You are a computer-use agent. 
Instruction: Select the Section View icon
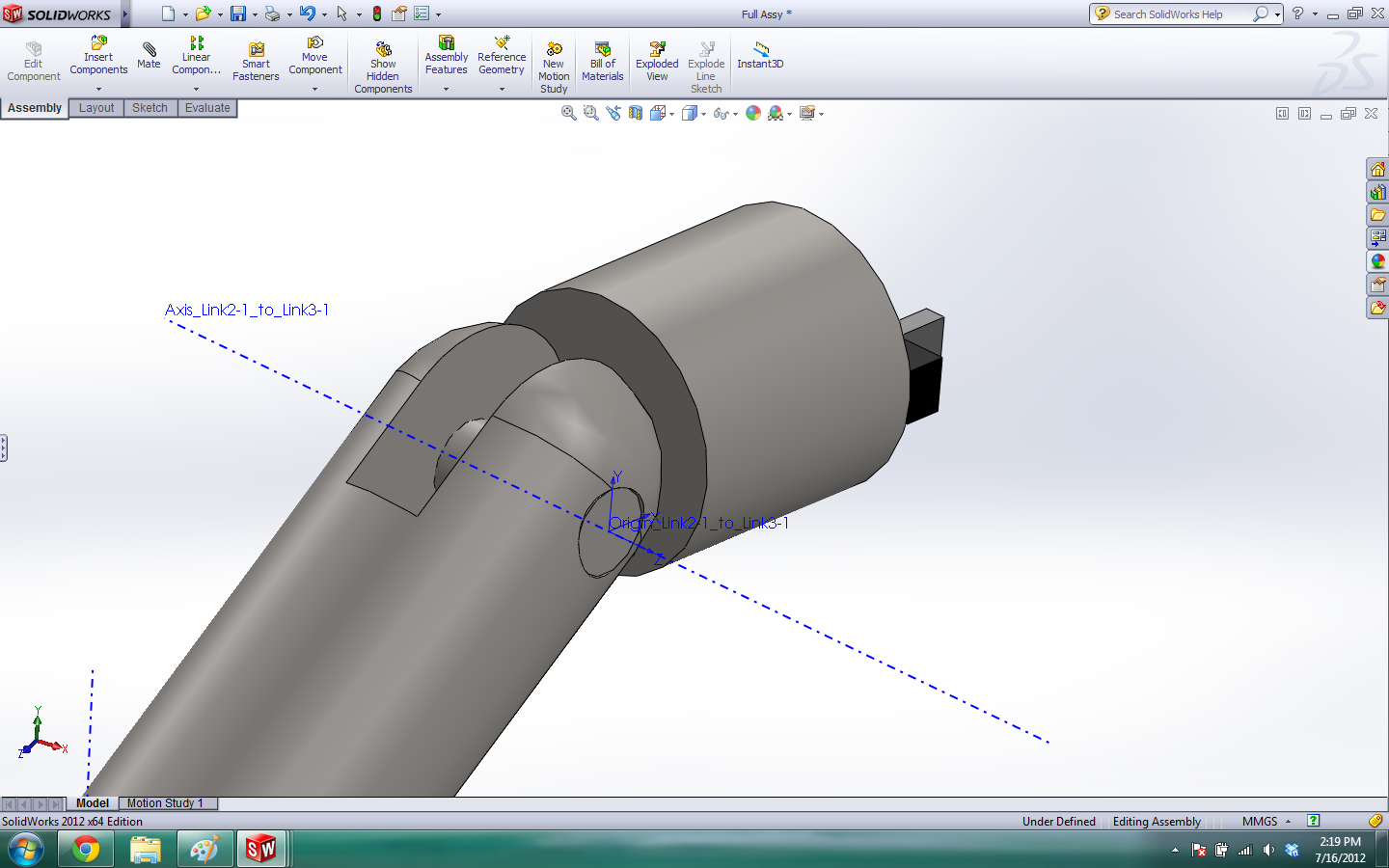[636, 114]
